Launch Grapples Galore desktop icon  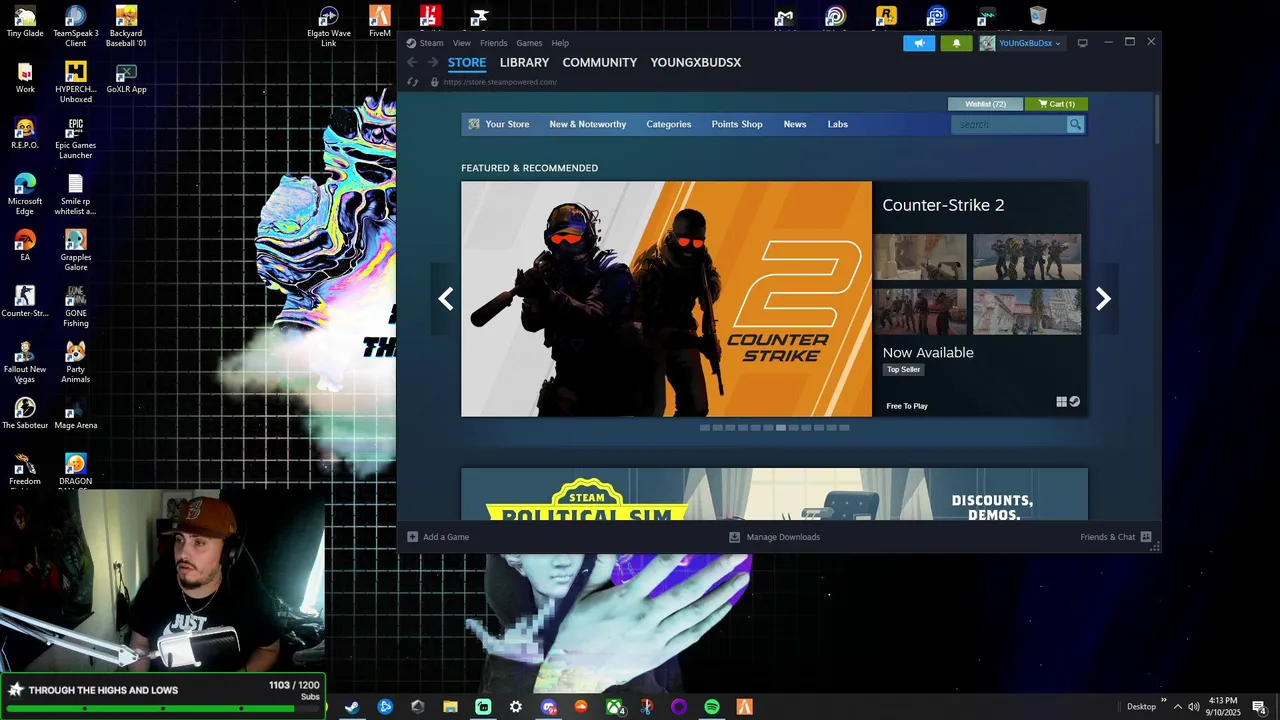click(76, 250)
